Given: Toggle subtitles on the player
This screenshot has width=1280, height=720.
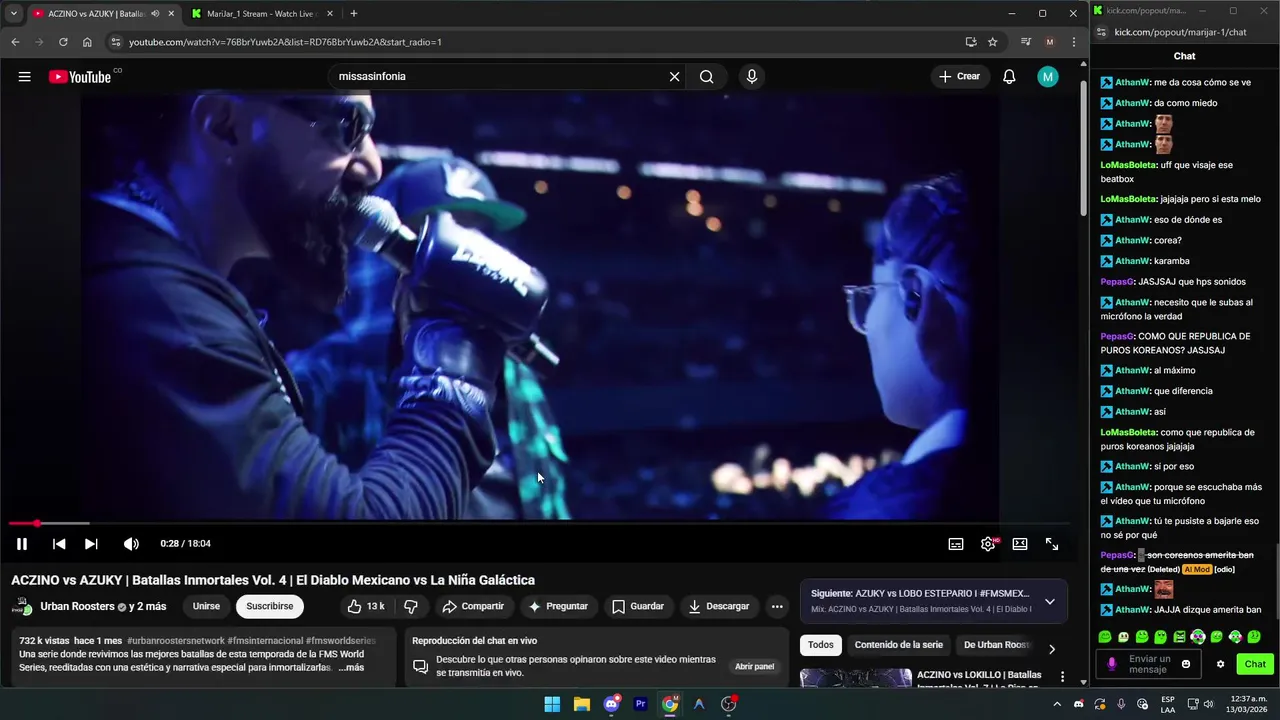Looking at the screenshot, I should coord(956,544).
